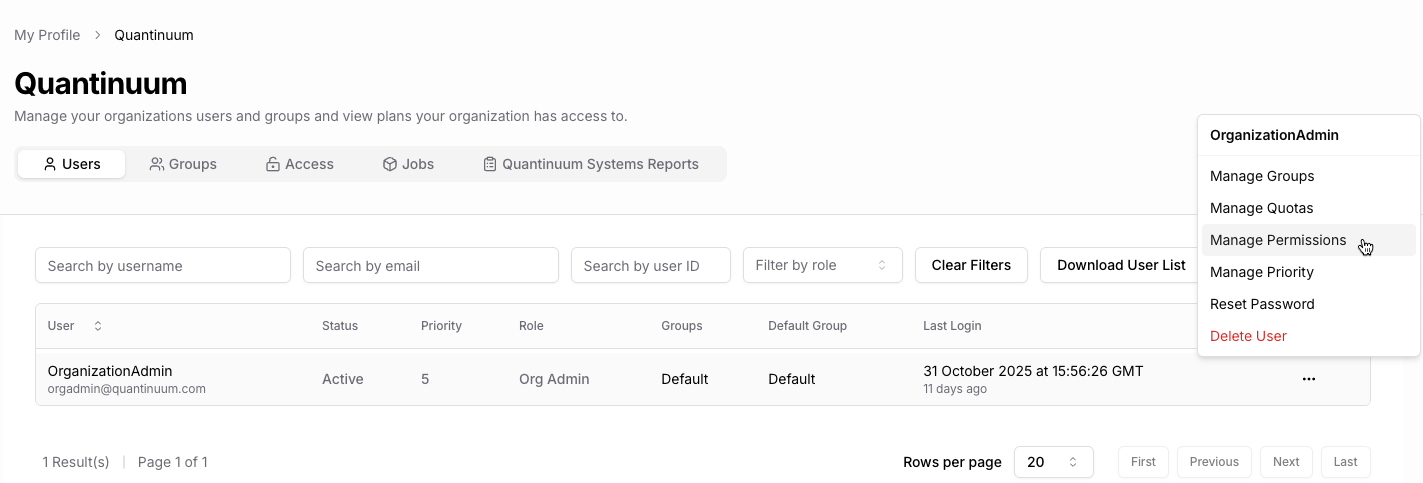
Task: Select Reset Password menu option
Action: tap(1261, 304)
